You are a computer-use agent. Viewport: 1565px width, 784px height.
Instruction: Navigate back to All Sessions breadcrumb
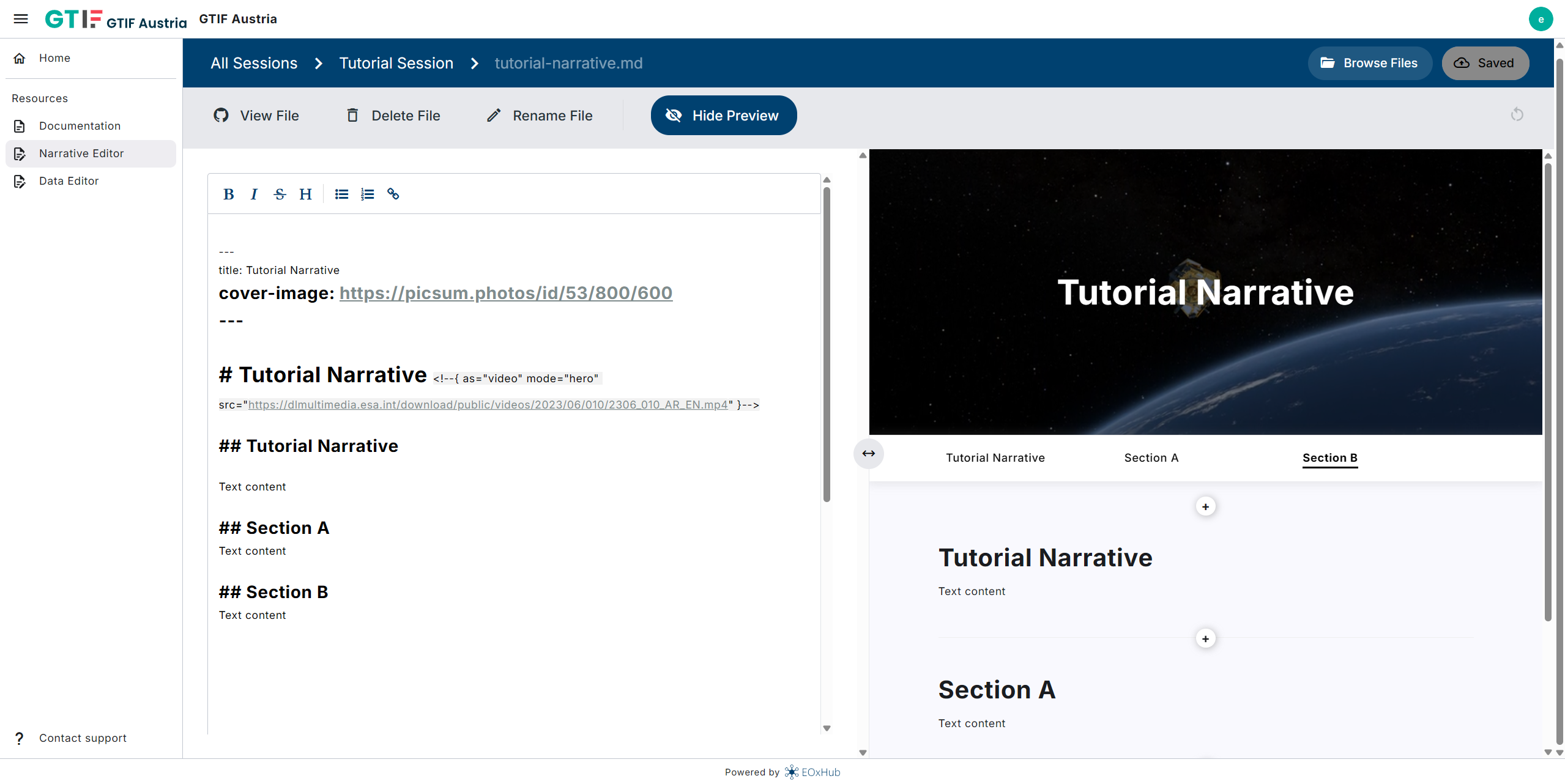pos(253,62)
